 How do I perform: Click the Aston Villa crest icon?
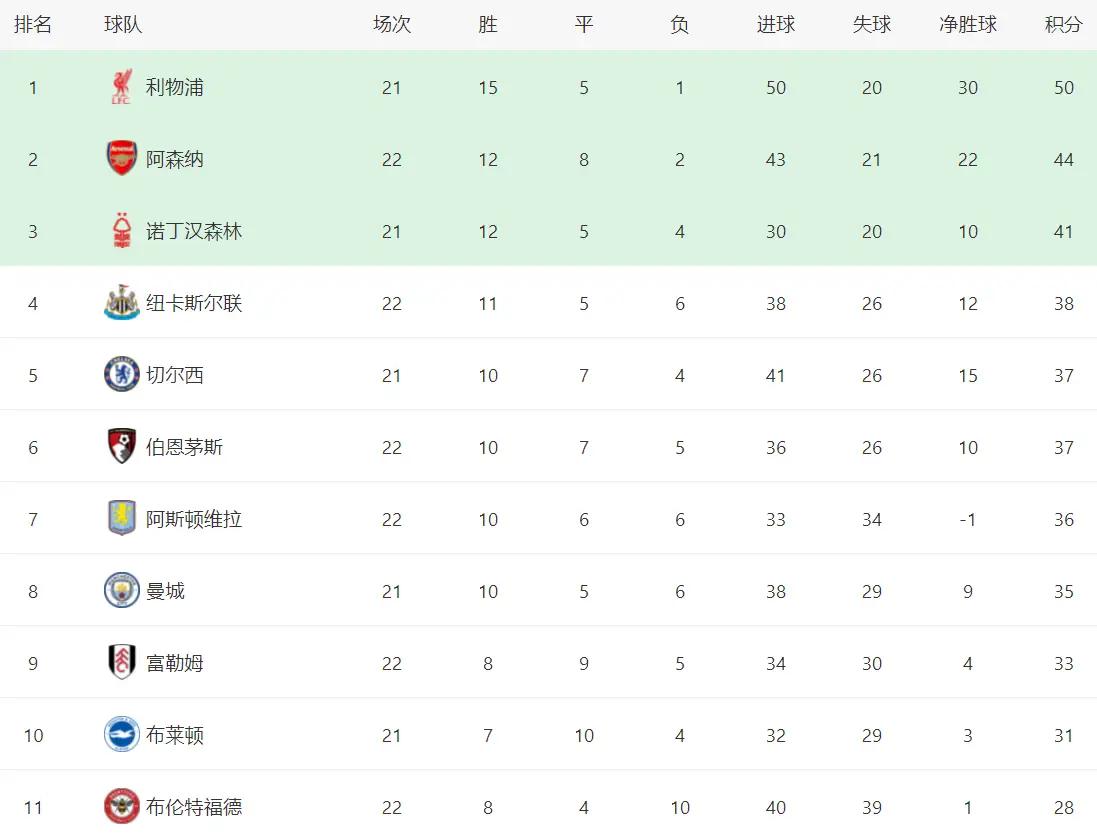point(121,519)
